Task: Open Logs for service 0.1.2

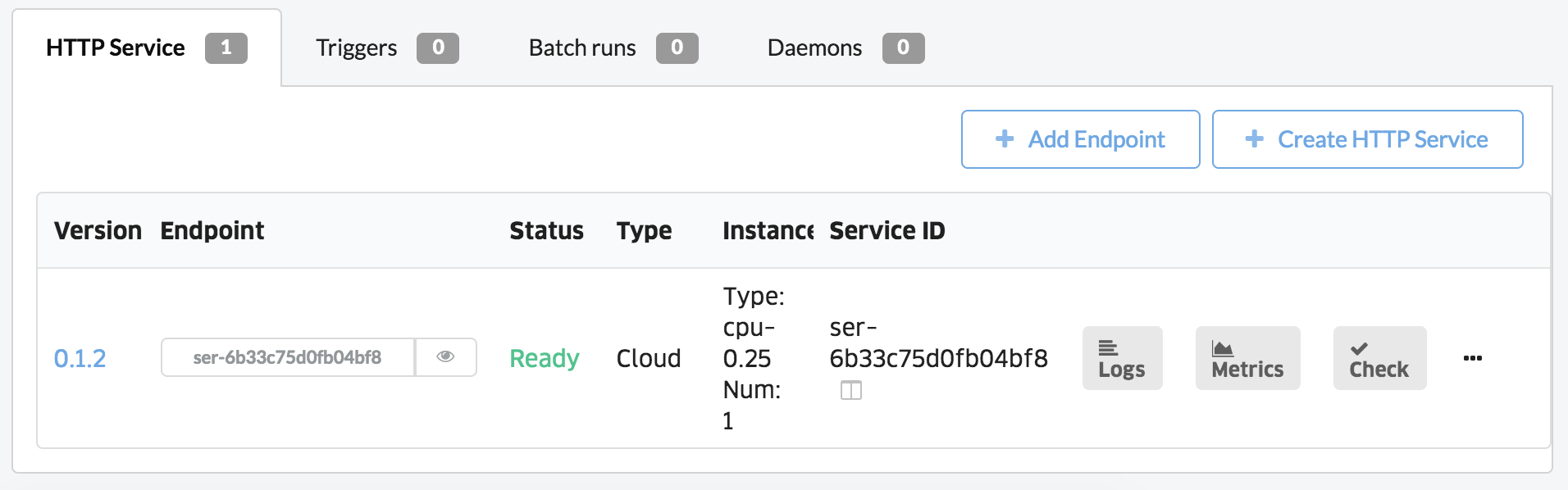Action: 1122,358
